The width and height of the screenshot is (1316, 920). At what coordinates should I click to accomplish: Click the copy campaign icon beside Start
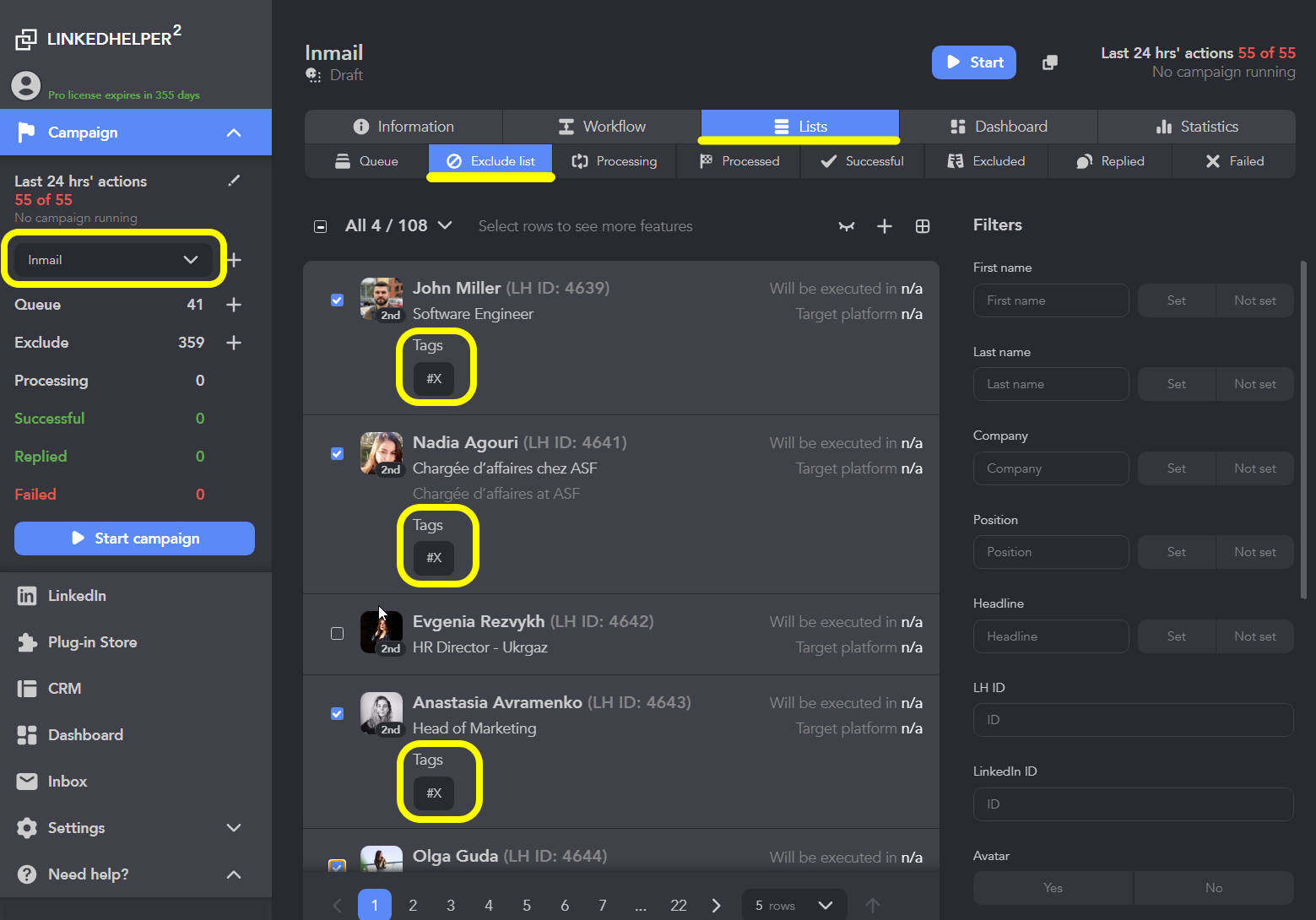pos(1050,62)
